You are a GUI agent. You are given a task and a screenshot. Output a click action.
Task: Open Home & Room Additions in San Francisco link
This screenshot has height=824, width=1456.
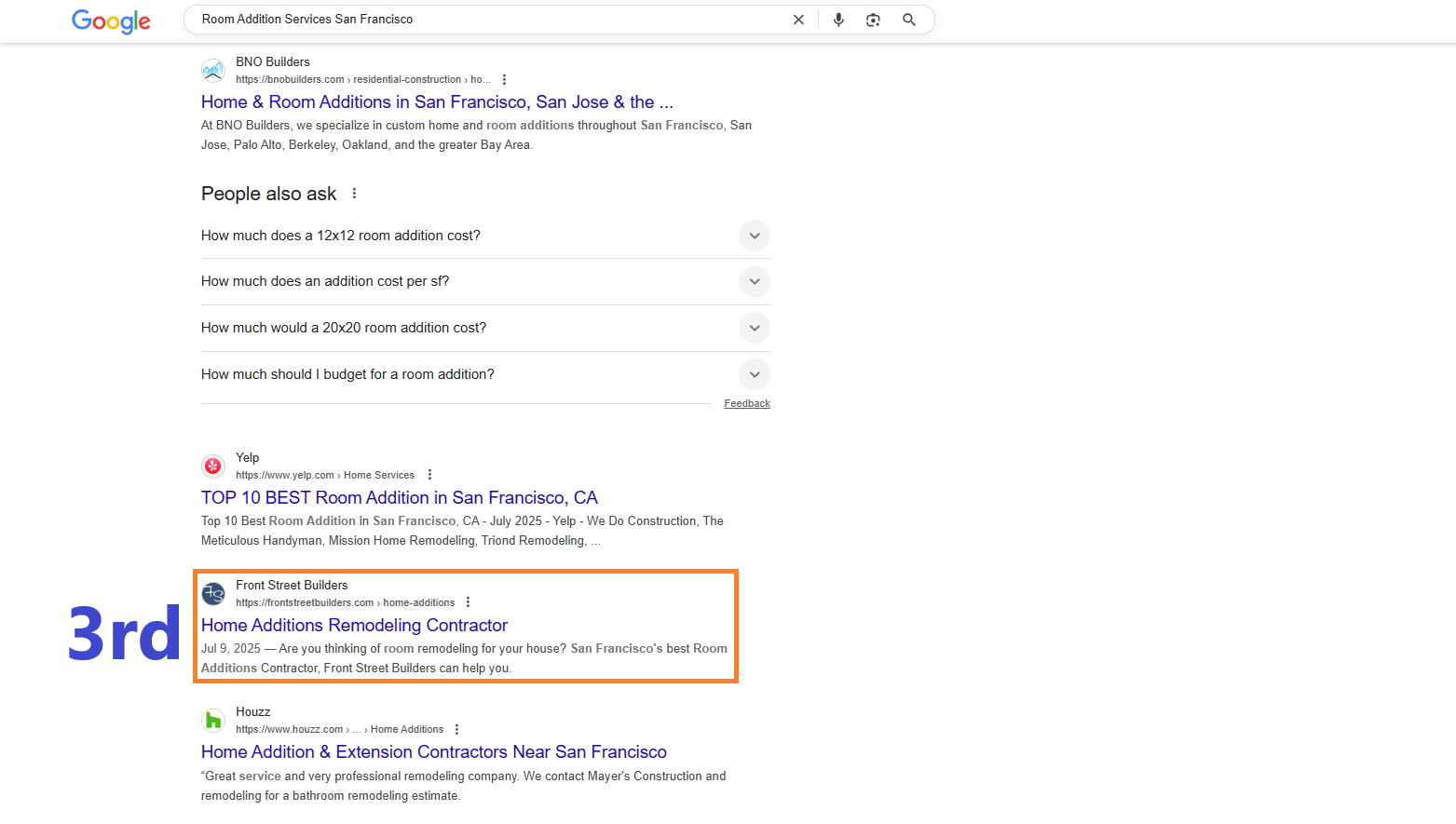437,102
